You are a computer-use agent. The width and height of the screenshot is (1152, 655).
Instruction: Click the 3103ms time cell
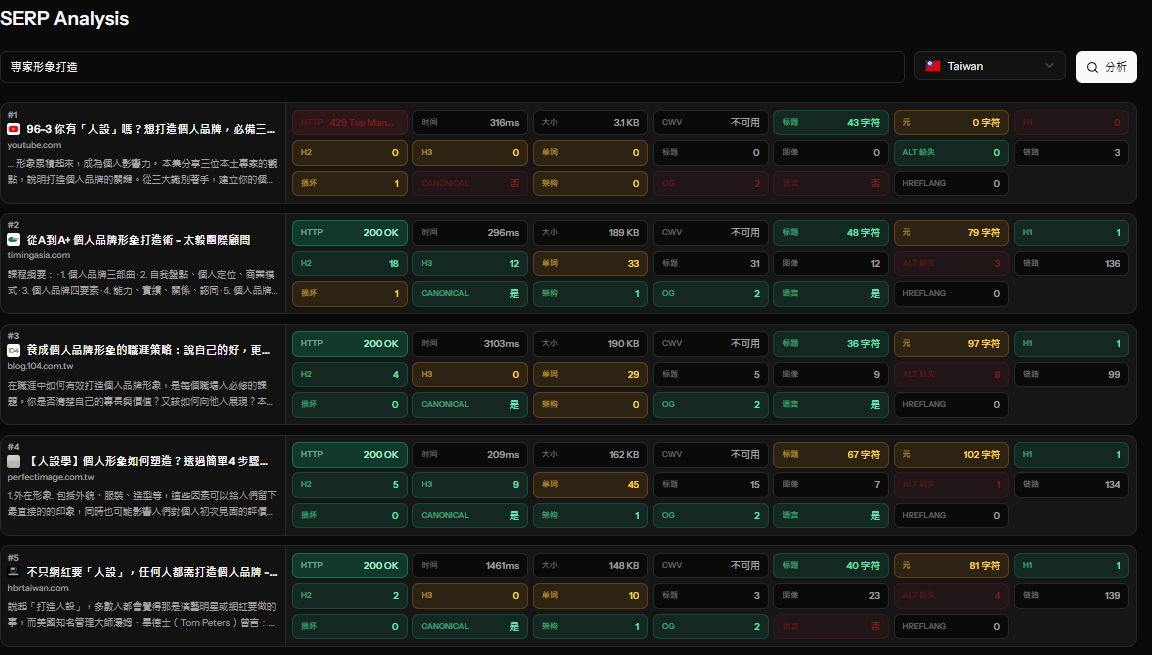470,344
